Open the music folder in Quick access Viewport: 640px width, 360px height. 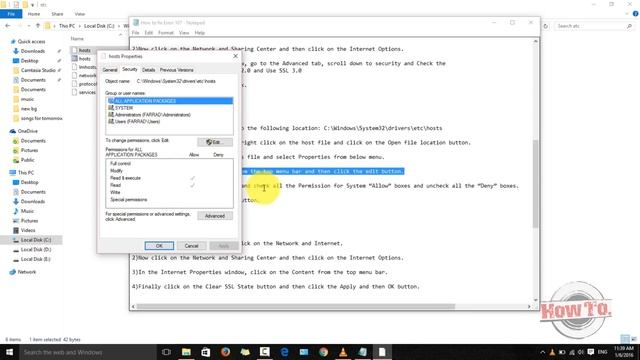(x=27, y=99)
